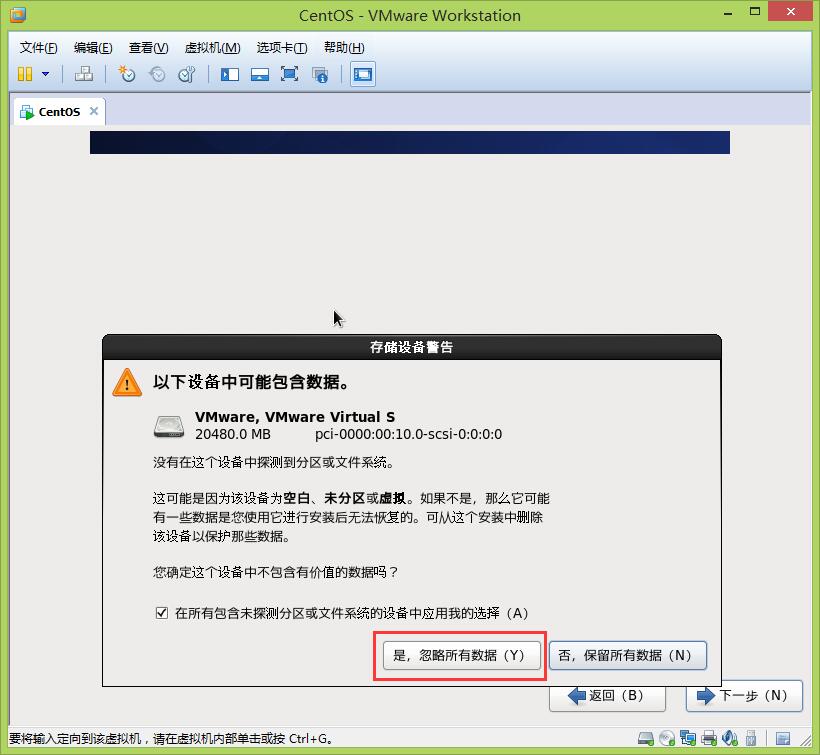This screenshot has height=755, width=820.
Task: Open the hard disk device status icon
Action: [644, 740]
